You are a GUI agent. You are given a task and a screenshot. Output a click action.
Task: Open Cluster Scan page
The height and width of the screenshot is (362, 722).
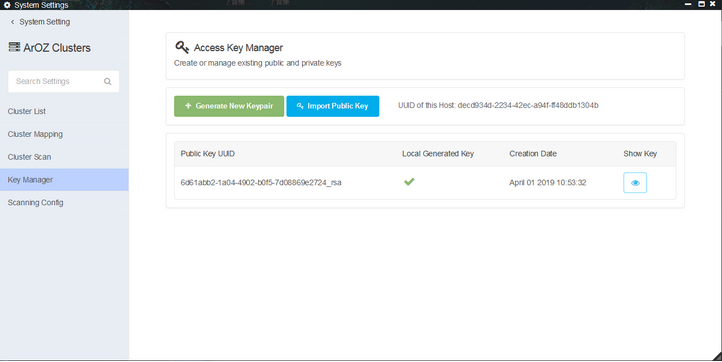(x=64, y=157)
